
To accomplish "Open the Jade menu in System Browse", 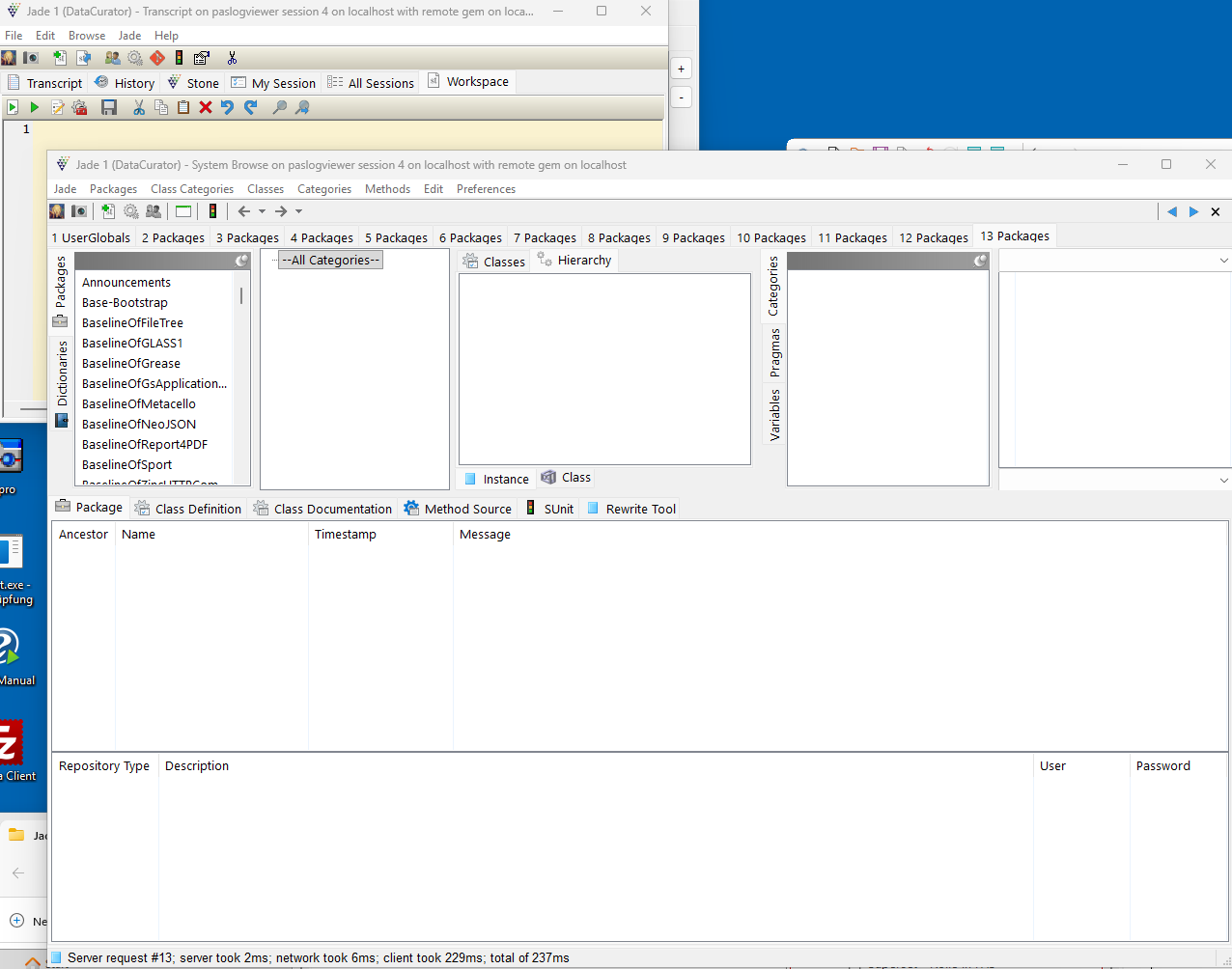I will 65,189.
